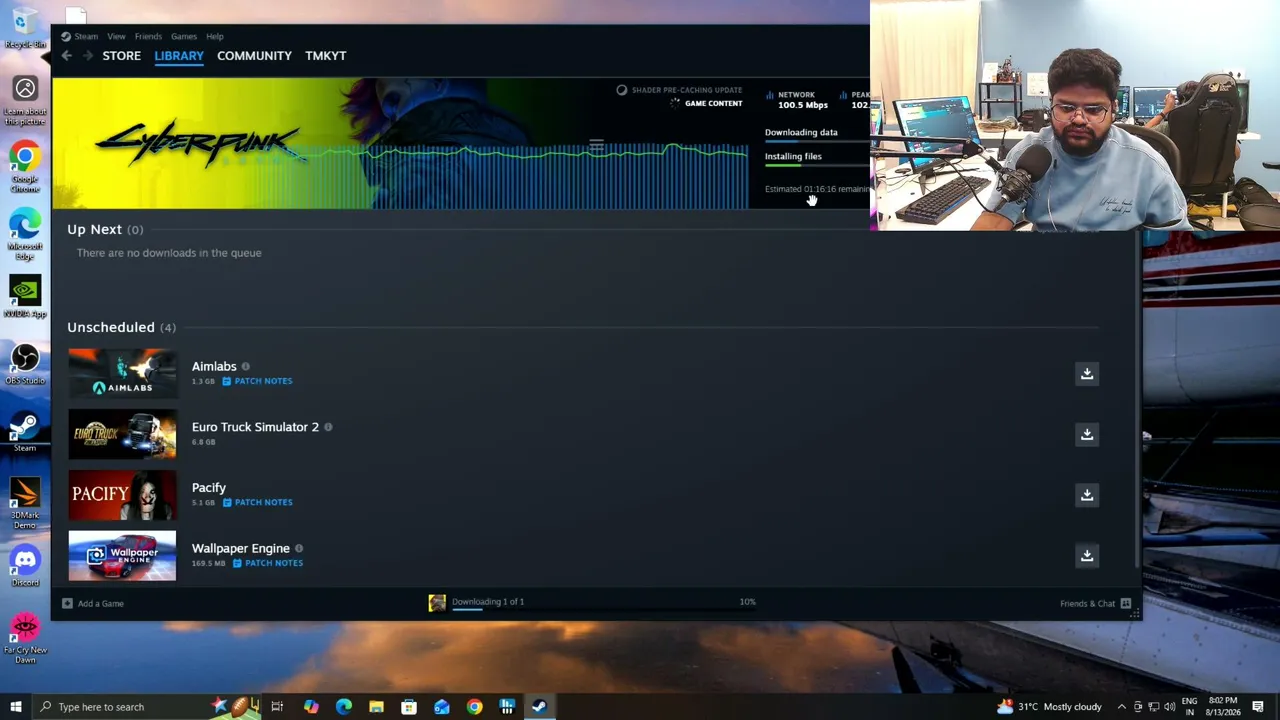Open the Steam menu
The image size is (1280, 720).
[86, 37]
